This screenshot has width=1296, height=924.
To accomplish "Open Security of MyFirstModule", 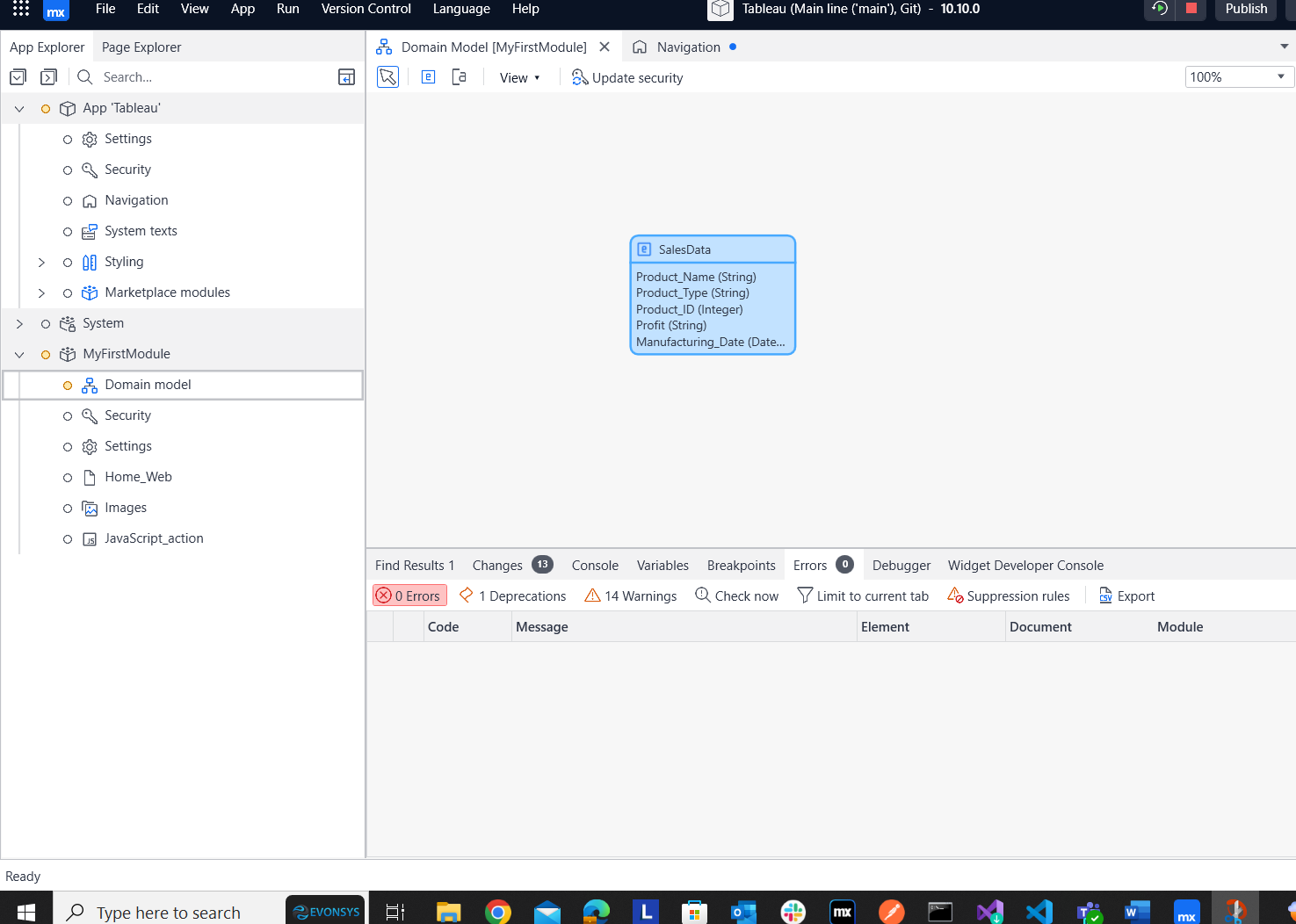I will pyautogui.click(x=127, y=415).
